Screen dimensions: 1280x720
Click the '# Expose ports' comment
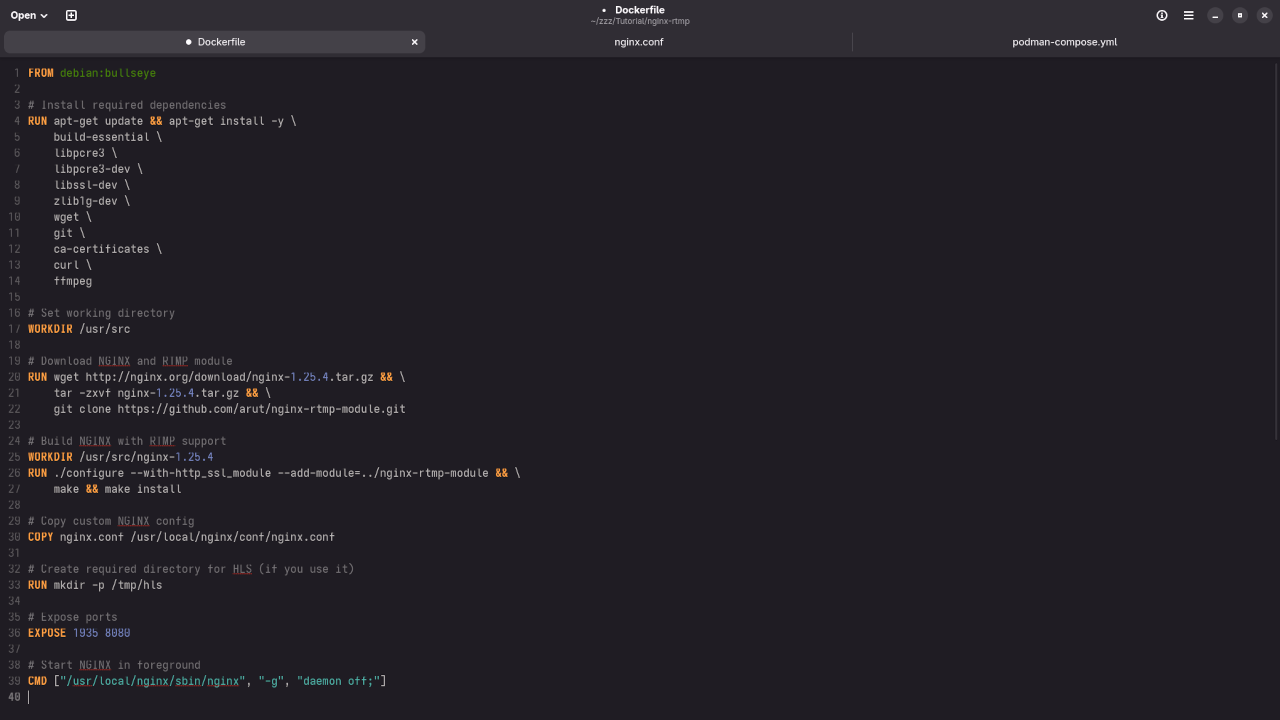pos(73,617)
